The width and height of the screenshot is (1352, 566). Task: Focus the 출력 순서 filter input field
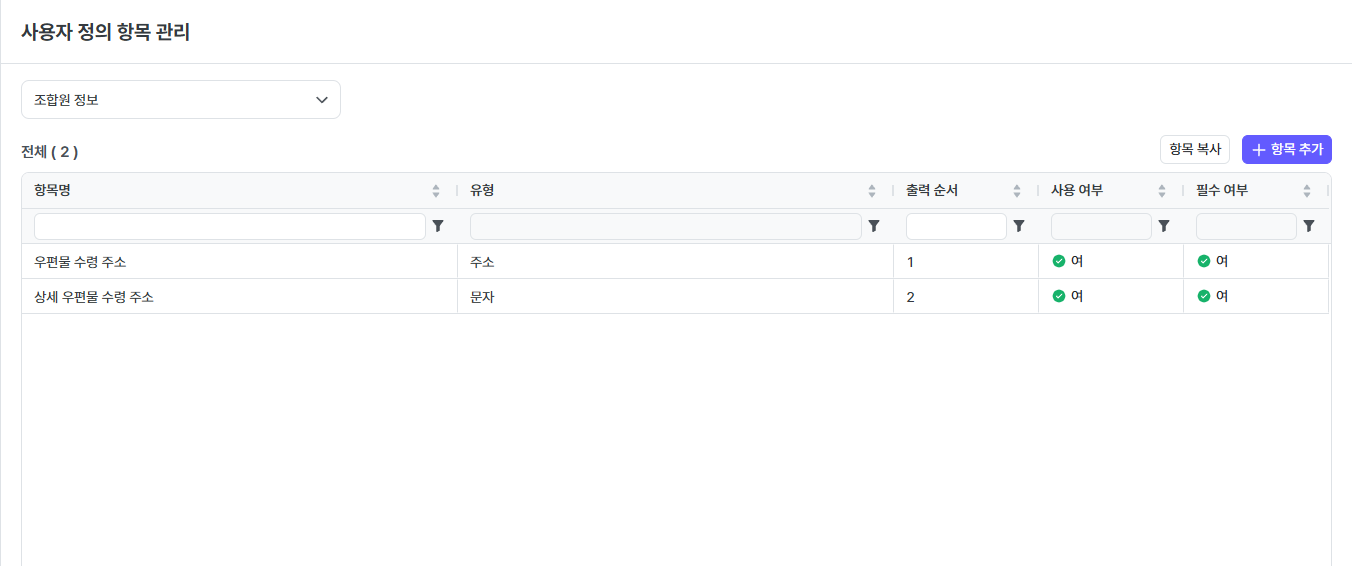pos(956,226)
